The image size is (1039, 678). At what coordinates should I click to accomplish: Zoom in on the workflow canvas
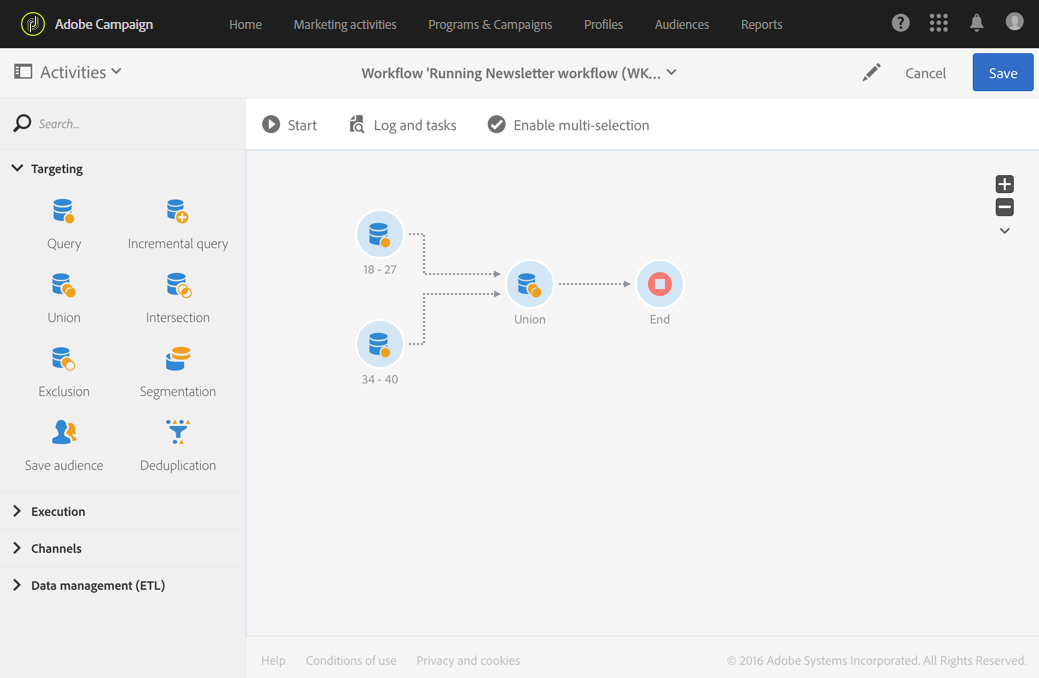click(x=1005, y=184)
